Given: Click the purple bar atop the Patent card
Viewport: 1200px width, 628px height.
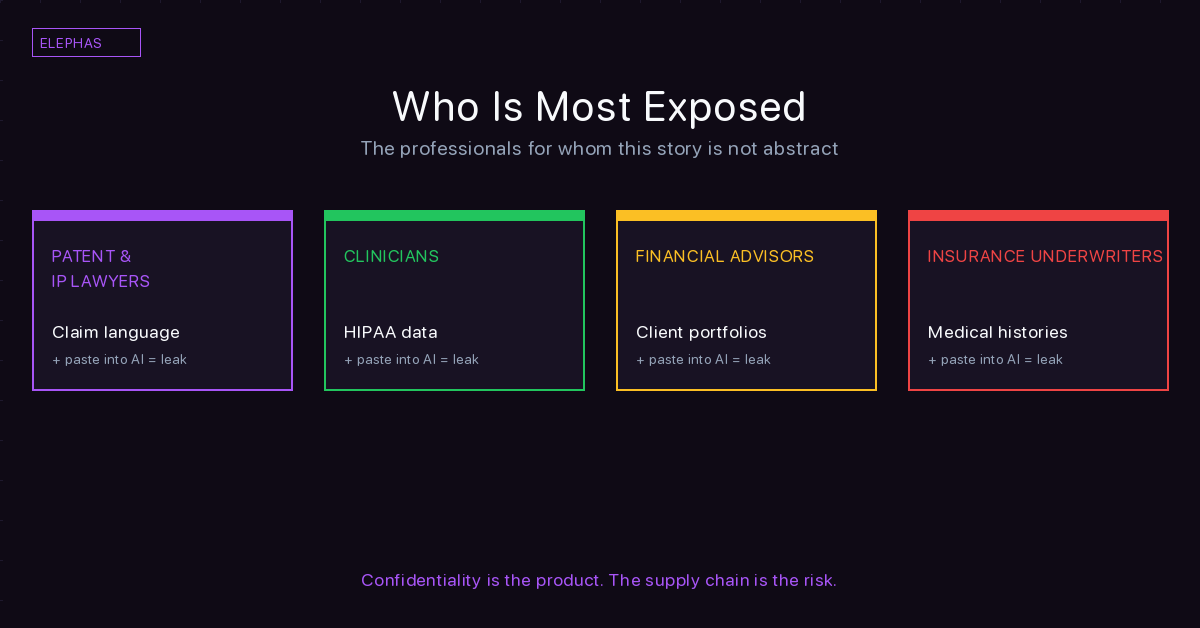Looking at the screenshot, I should [x=162, y=215].
